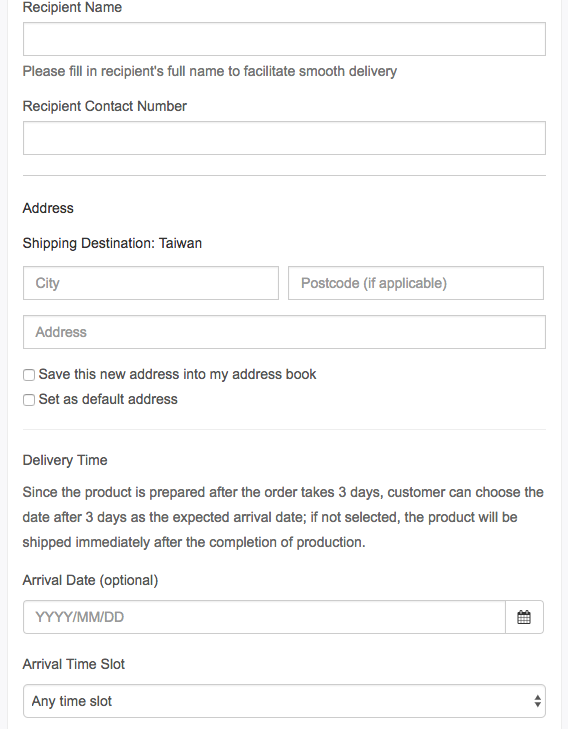Click the Arrival Date (optional) label
The width and height of the screenshot is (568, 729).
coord(90,580)
